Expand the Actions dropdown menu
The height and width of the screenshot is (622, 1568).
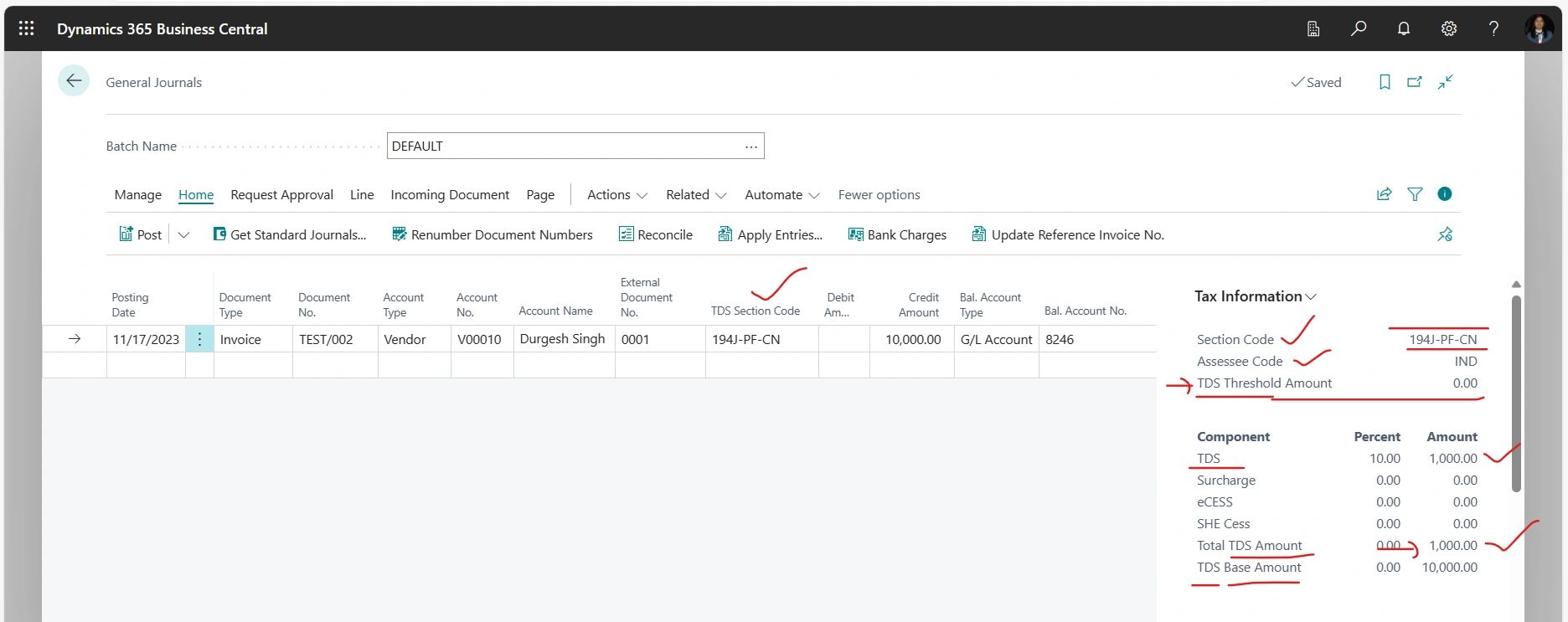coord(617,195)
